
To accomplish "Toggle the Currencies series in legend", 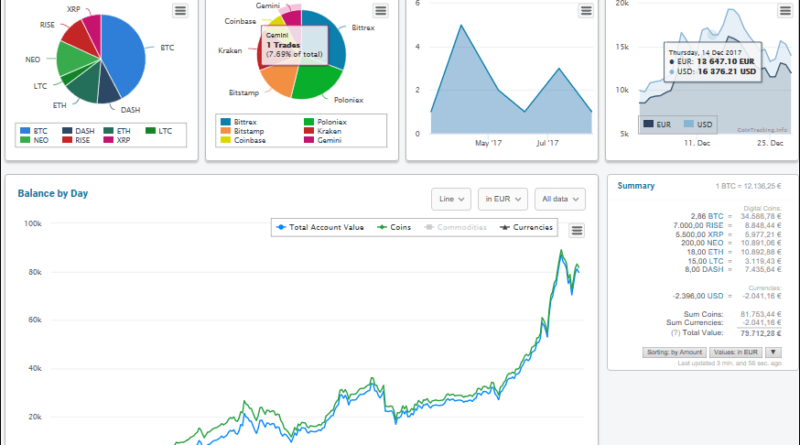I will point(527,228).
